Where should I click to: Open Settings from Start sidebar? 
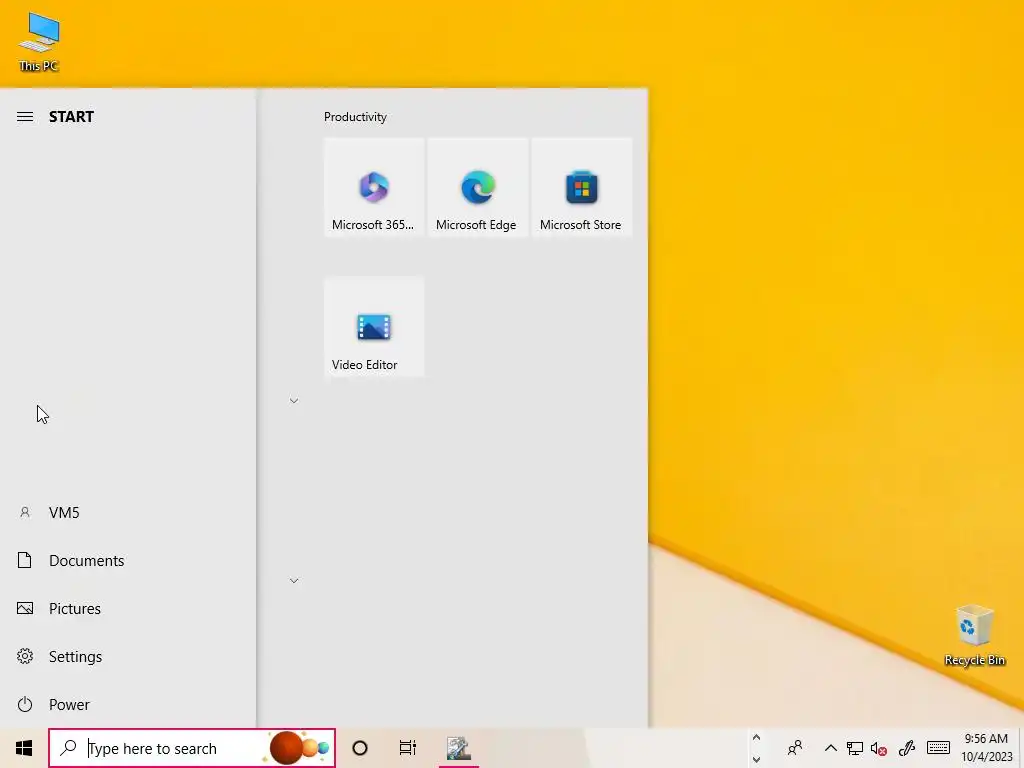click(x=128, y=656)
